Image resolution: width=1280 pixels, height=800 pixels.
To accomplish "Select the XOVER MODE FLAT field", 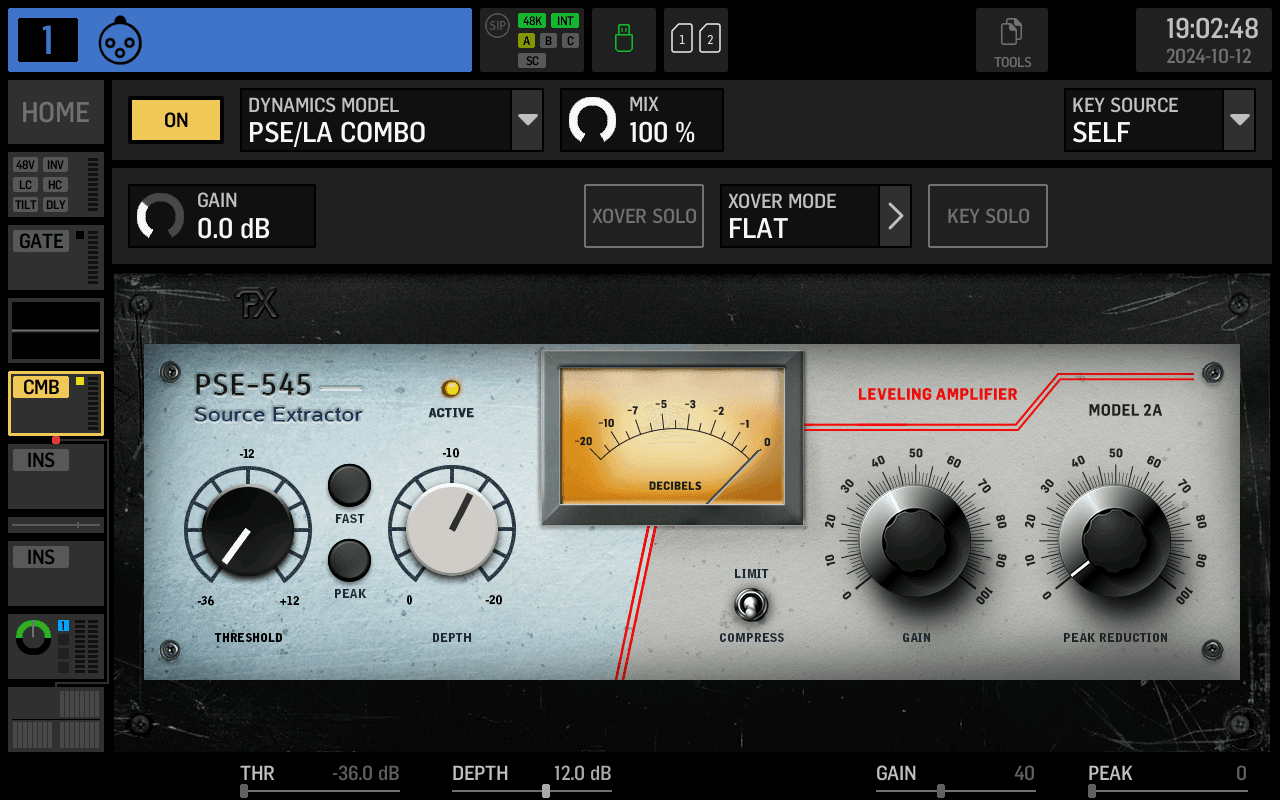I will (800, 216).
